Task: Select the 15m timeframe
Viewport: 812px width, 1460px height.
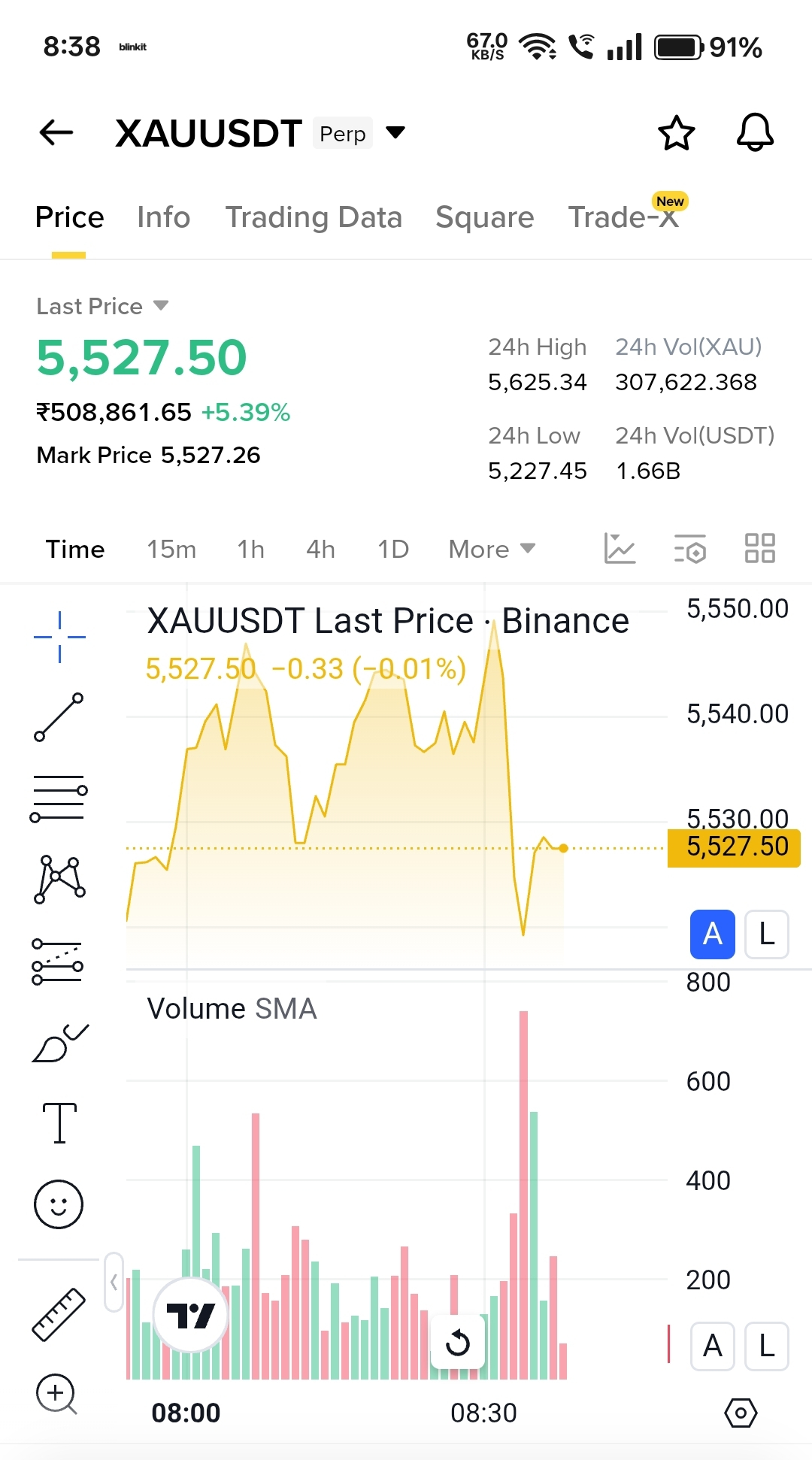Action: 171,550
